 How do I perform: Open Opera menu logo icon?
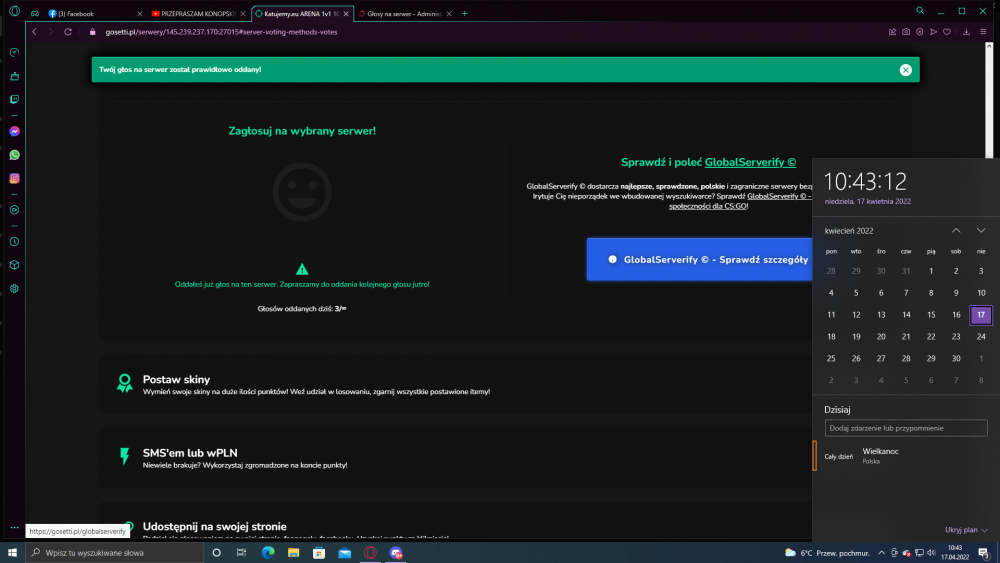14,11
